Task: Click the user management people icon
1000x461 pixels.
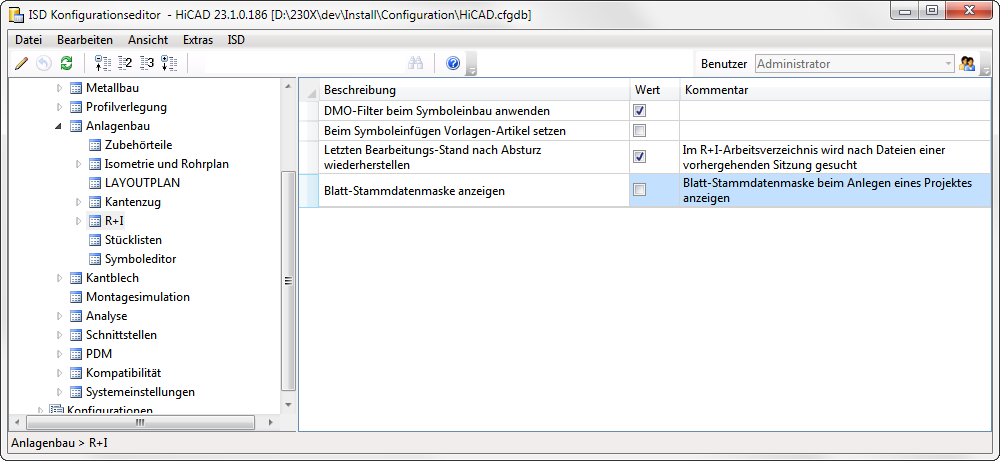Action: [967, 63]
